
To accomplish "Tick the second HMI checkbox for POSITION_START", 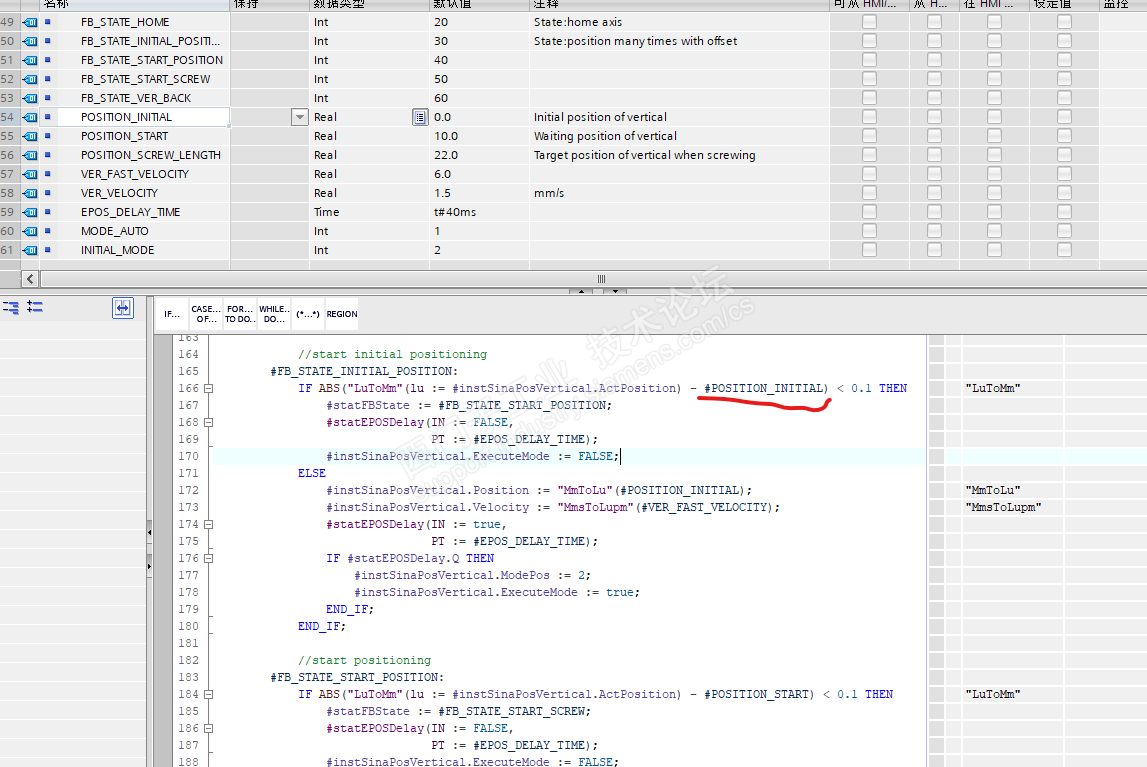I will [x=934, y=136].
